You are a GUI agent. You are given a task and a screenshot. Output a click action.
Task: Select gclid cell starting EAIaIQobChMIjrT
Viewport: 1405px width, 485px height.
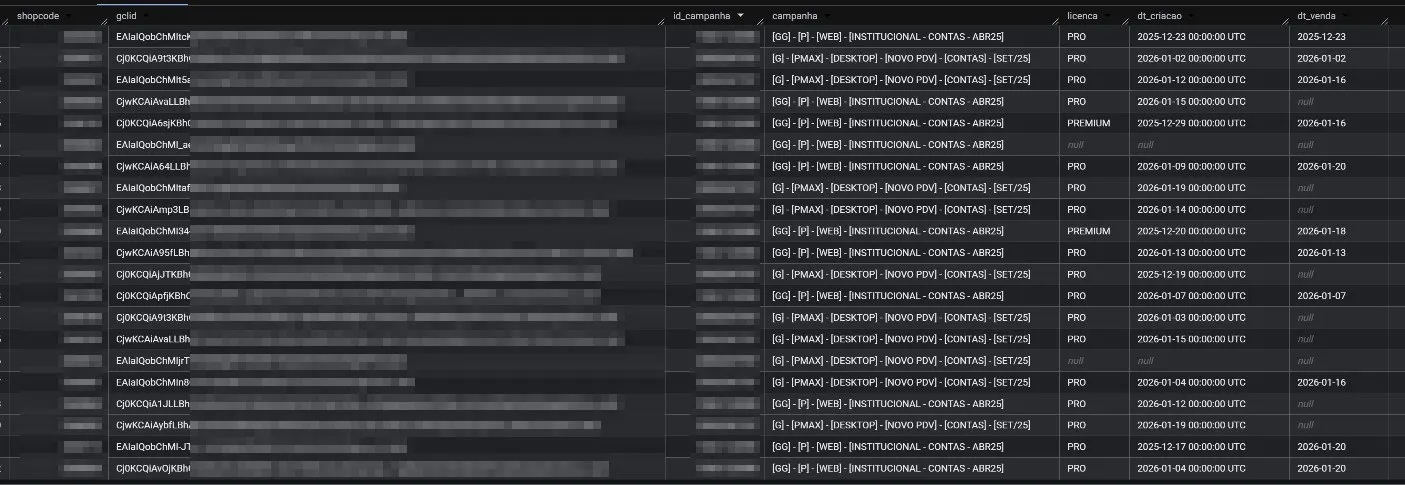coord(387,361)
